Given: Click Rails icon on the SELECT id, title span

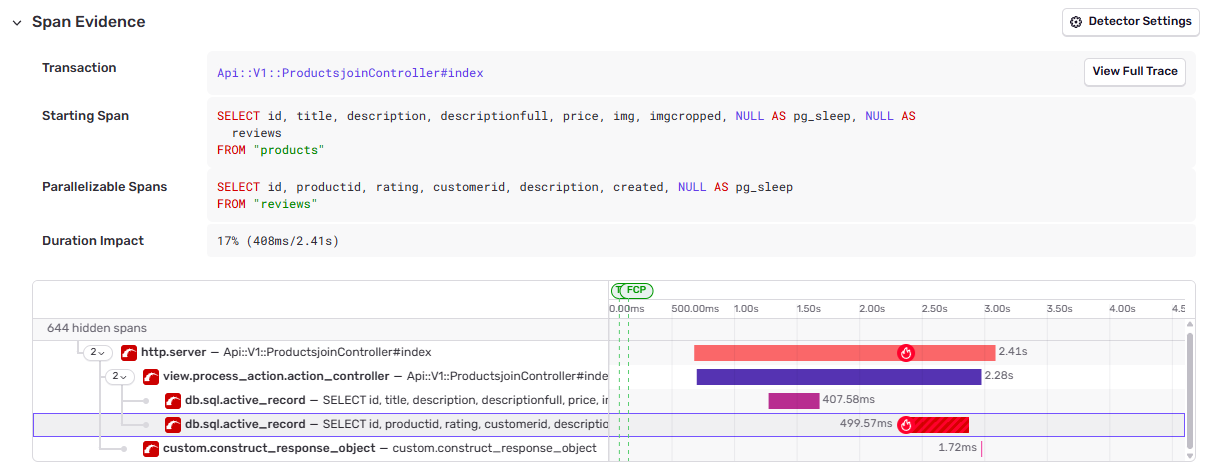Looking at the screenshot, I should [173, 400].
